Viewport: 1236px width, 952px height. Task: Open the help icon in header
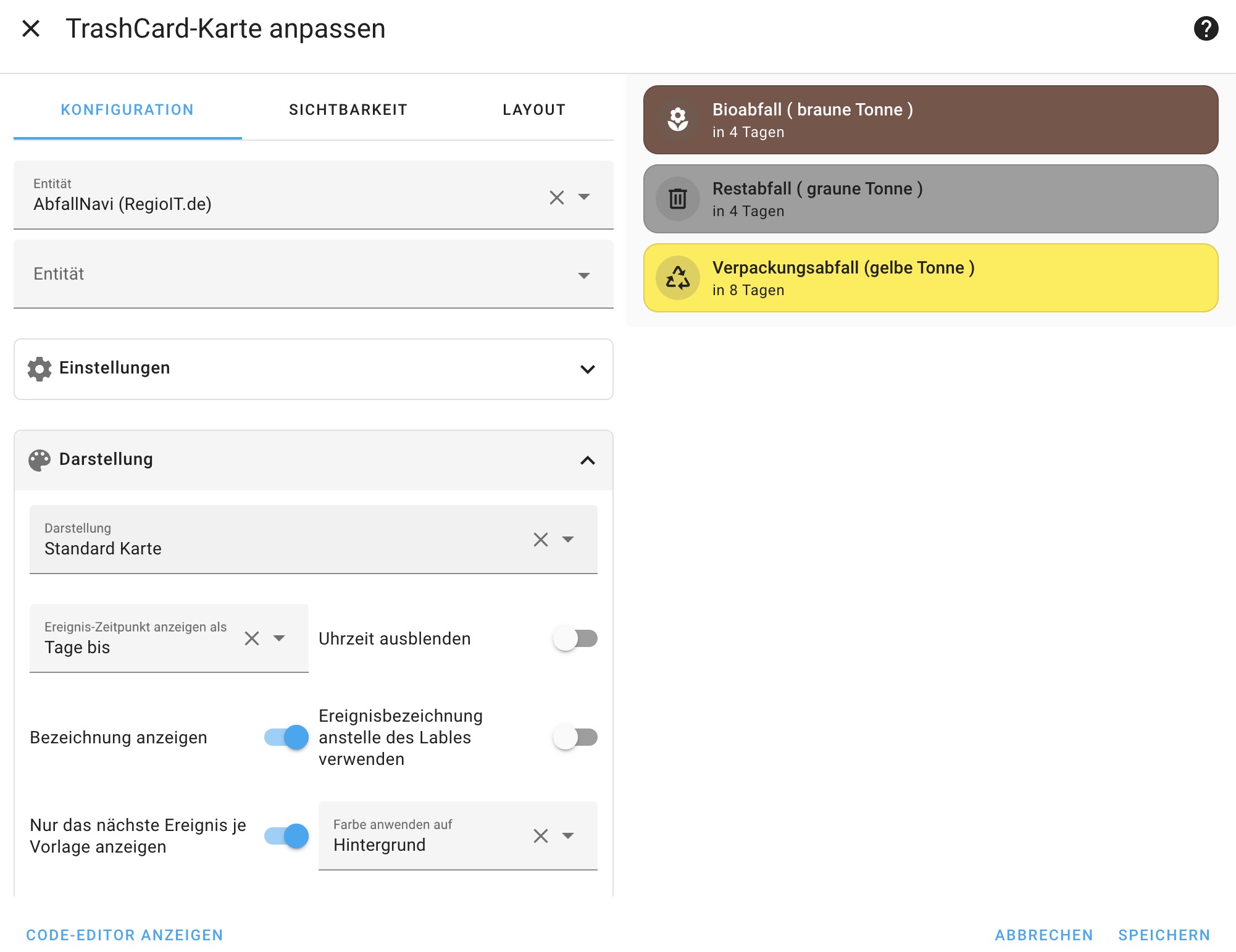1206,28
